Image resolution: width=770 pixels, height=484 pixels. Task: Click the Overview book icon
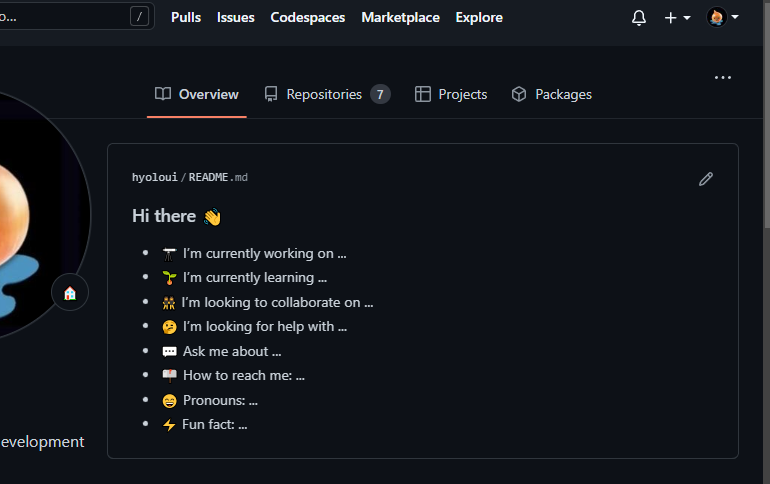click(163, 94)
